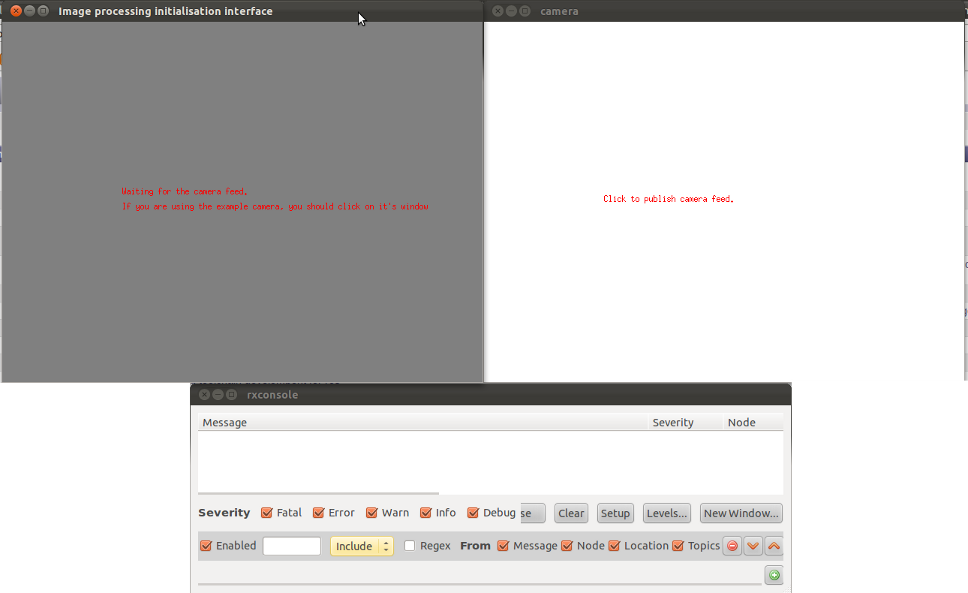
Task: Open the Levels... dialog
Action: click(667, 513)
